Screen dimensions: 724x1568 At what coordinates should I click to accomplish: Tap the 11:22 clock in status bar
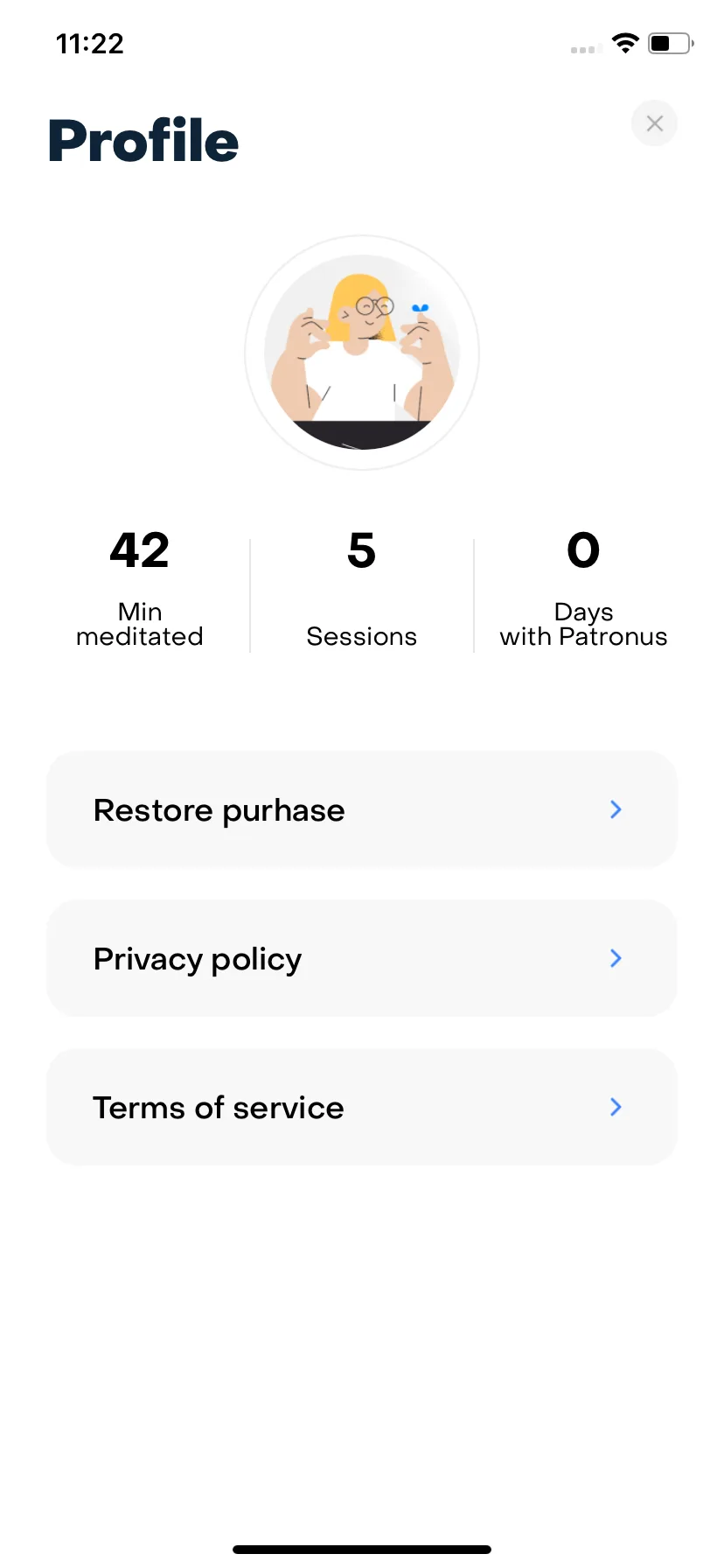click(90, 44)
